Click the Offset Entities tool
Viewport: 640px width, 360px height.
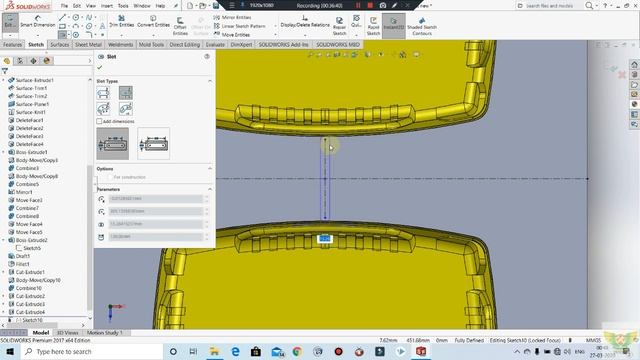coord(180,26)
